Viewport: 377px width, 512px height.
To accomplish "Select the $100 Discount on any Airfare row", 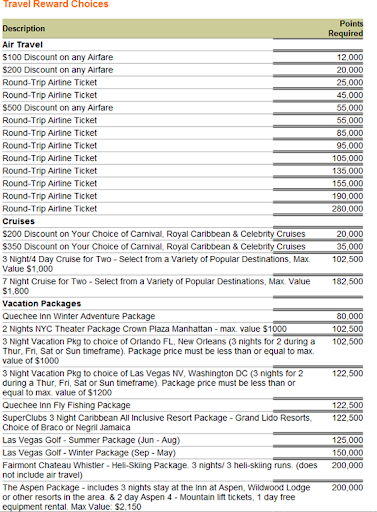I will (x=183, y=57).
